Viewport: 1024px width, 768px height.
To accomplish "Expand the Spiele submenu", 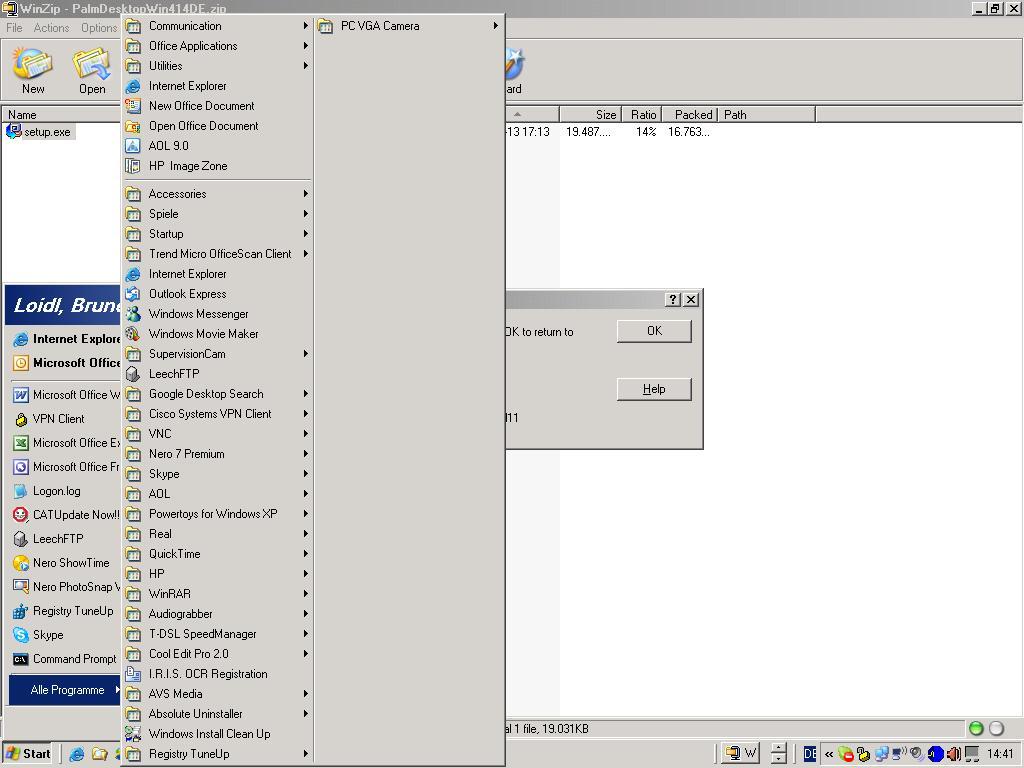I will [217, 214].
